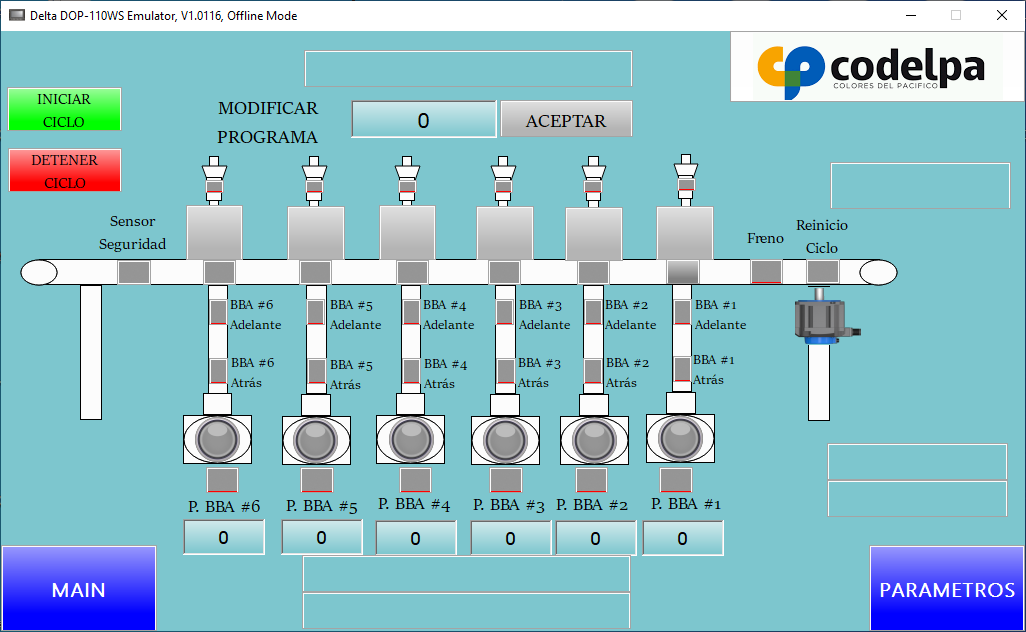
Task: Toggle the Sensor Seguridad indicator
Action: [134, 272]
